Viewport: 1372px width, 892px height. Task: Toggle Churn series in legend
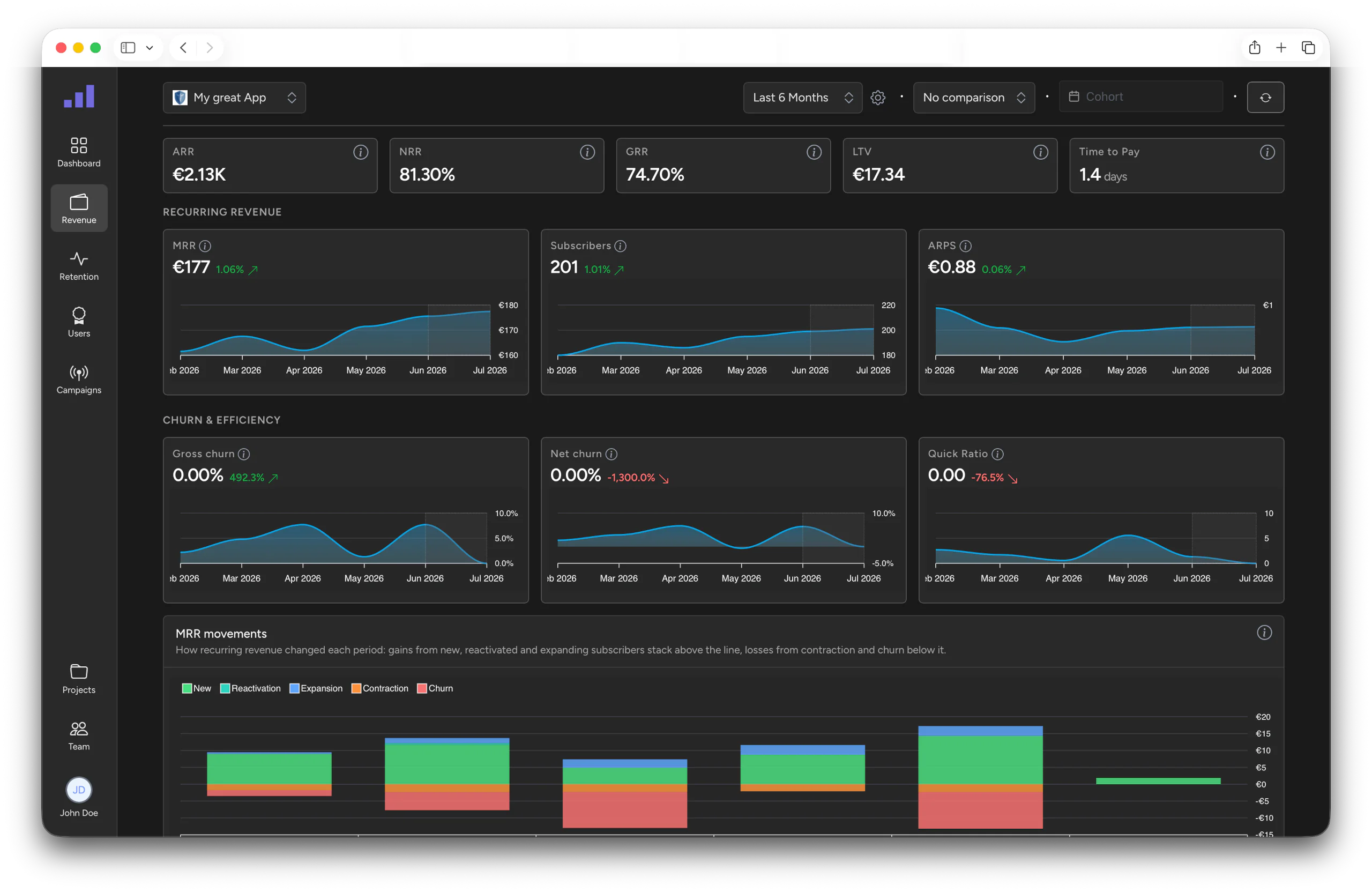pyautogui.click(x=435, y=688)
